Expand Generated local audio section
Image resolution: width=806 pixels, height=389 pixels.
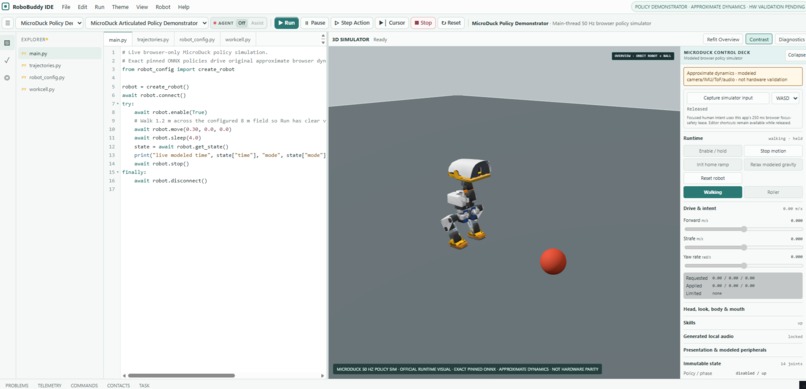pyautogui.click(x=743, y=336)
